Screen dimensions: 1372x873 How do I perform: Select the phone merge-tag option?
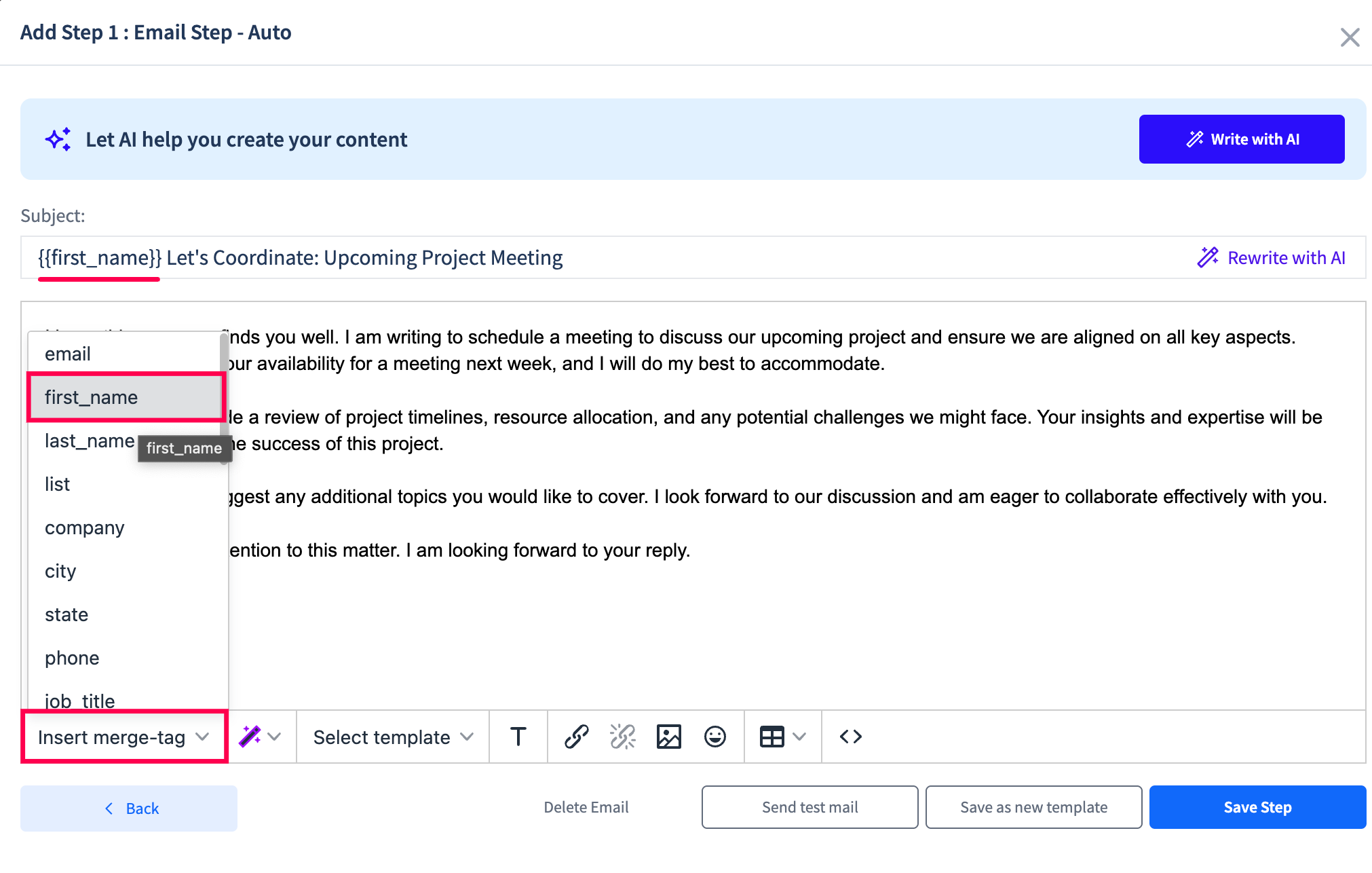click(72, 658)
